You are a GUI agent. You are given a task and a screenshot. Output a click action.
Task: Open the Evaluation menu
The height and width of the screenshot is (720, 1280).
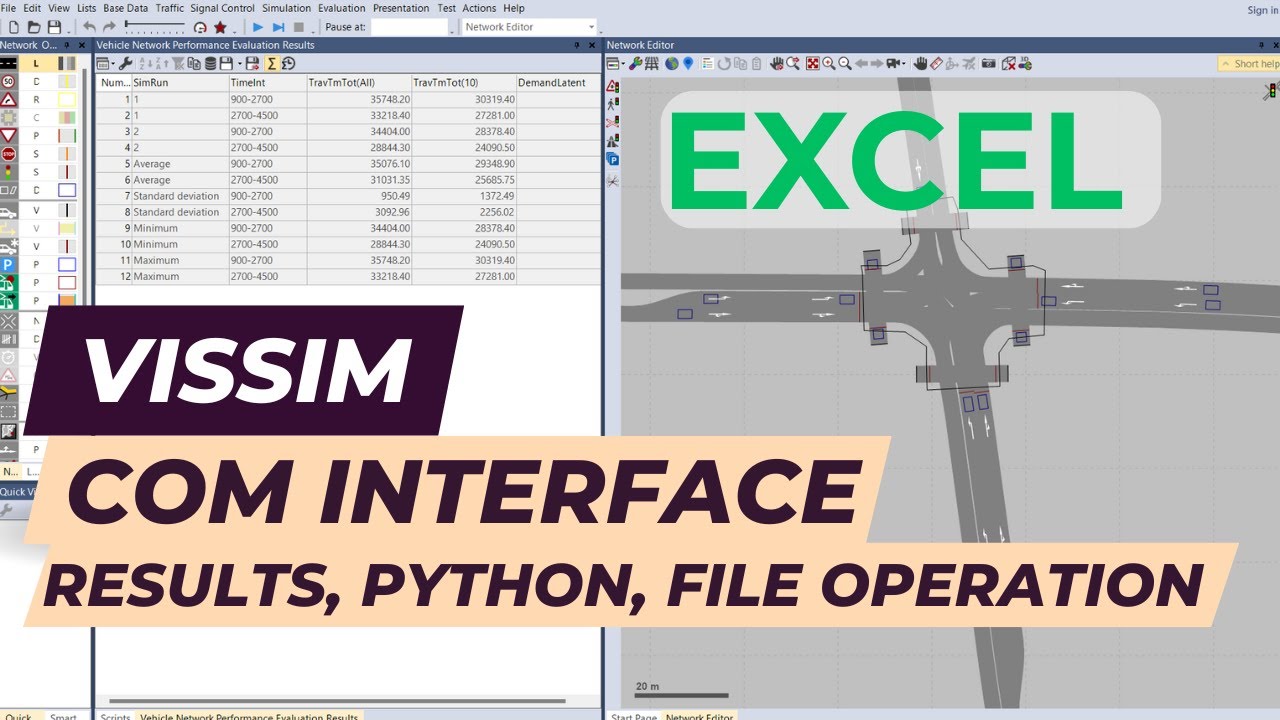pos(342,8)
